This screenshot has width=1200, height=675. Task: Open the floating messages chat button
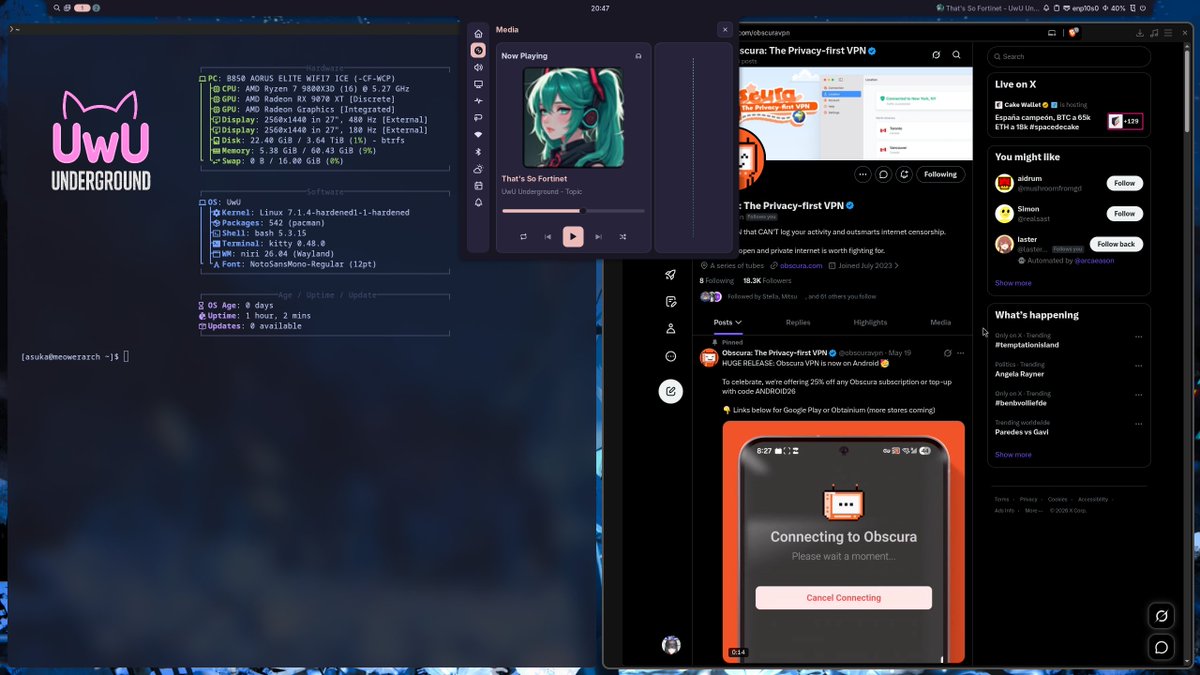click(1161, 647)
